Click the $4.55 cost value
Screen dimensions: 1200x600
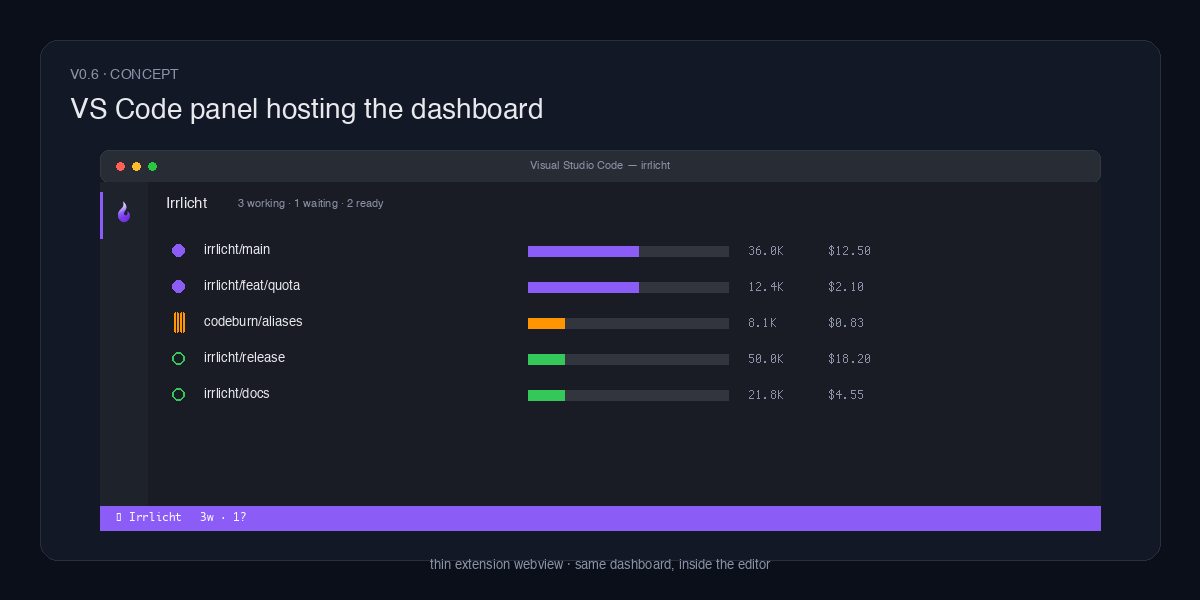pos(846,395)
